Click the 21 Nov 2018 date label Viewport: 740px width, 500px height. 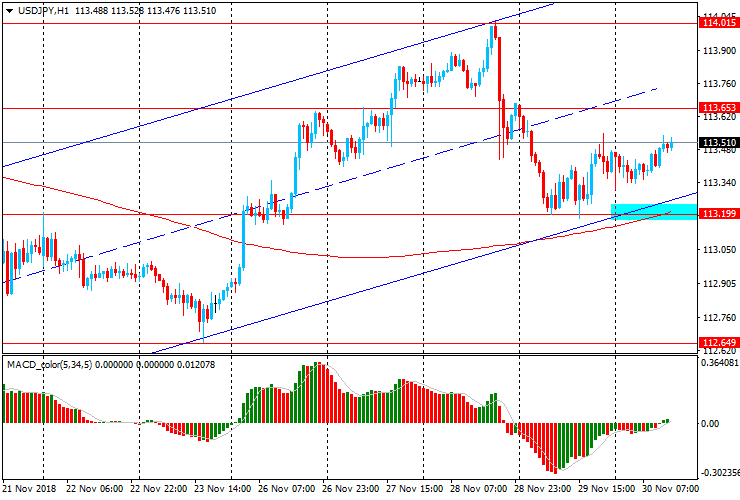pyautogui.click(x=28, y=489)
